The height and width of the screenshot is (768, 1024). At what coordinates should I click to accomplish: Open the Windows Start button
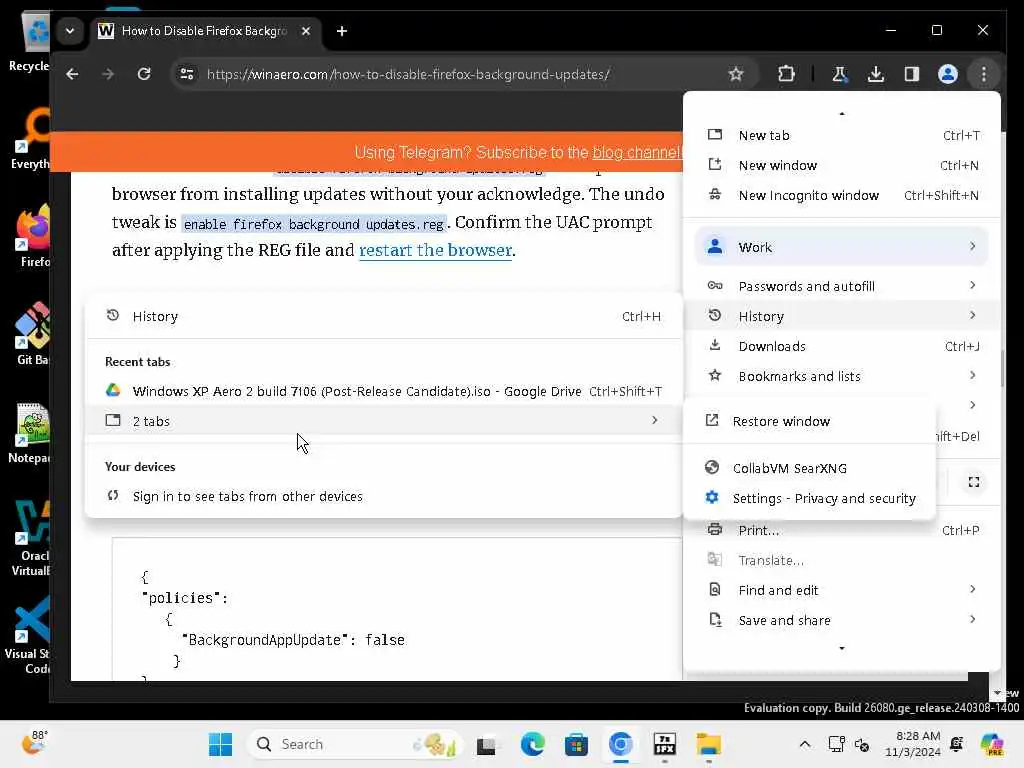coord(220,744)
